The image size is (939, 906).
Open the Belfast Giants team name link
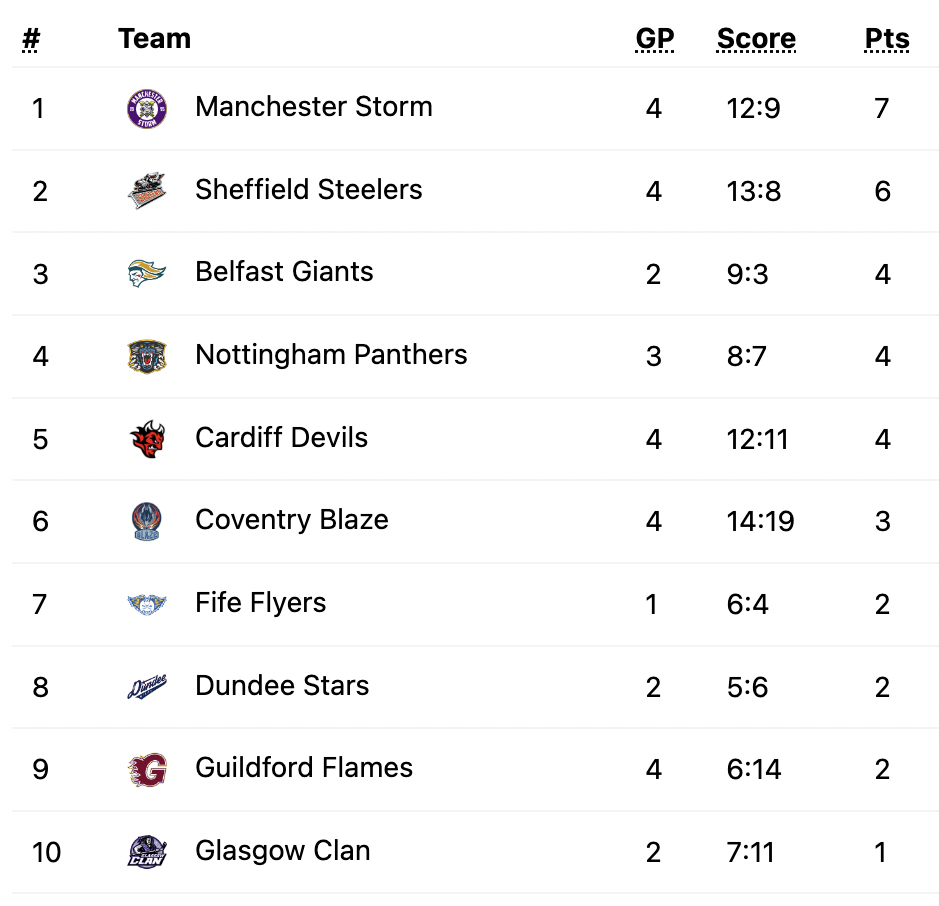pyautogui.click(x=284, y=272)
